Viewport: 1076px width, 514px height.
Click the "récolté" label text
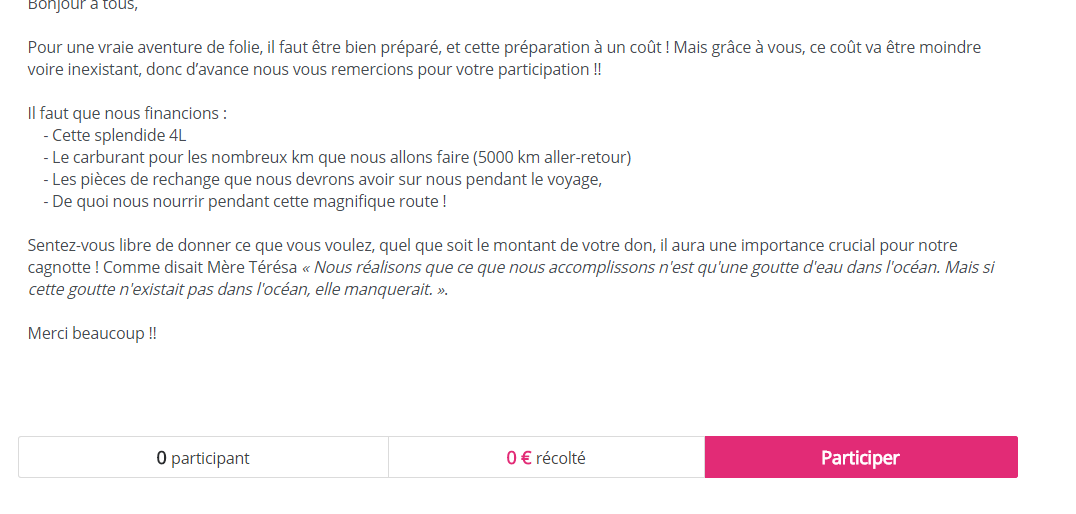[x=561, y=458]
